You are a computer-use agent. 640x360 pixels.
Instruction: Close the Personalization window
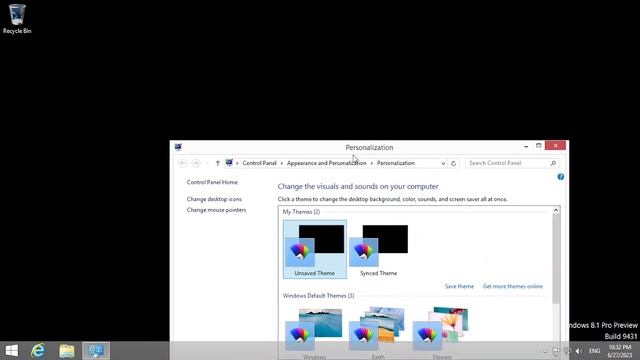click(556, 146)
